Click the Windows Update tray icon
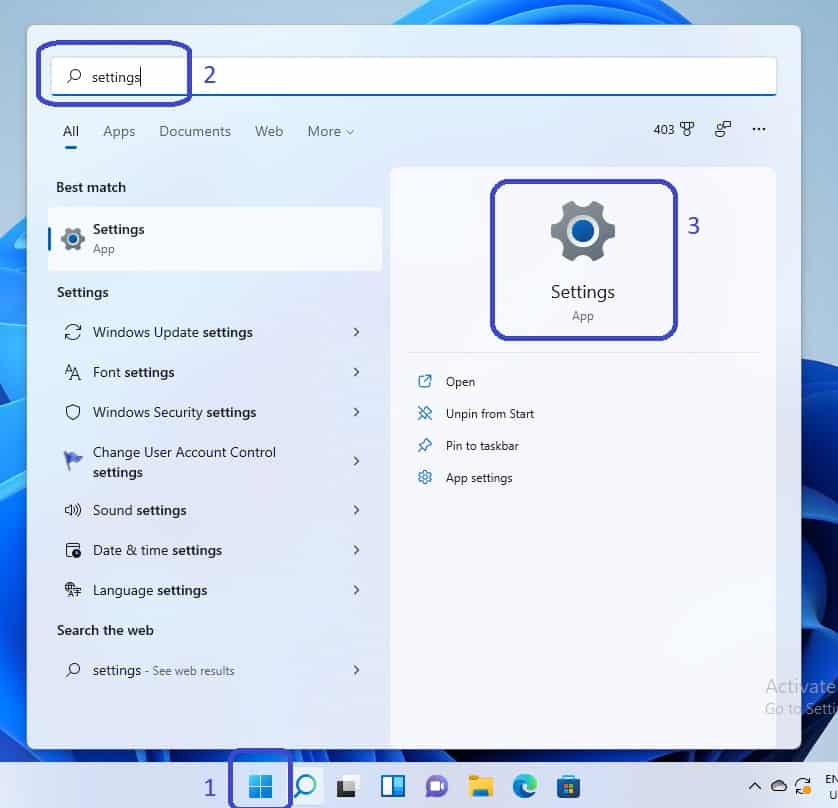Screen dimensions: 838x808 click(803, 786)
